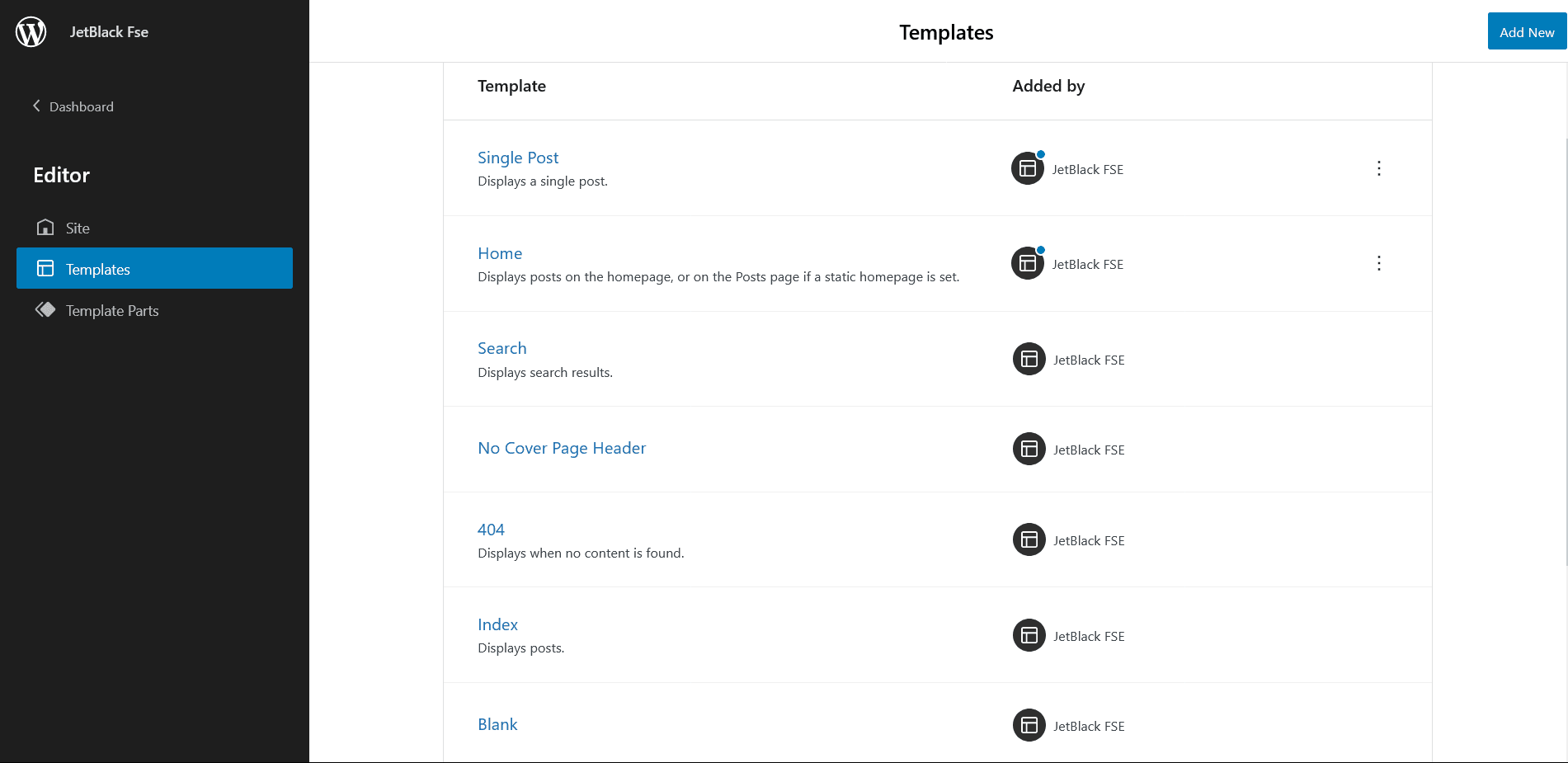Image resolution: width=1568 pixels, height=763 pixels.
Task: Open the Search template link
Action: tap(501, 348)
